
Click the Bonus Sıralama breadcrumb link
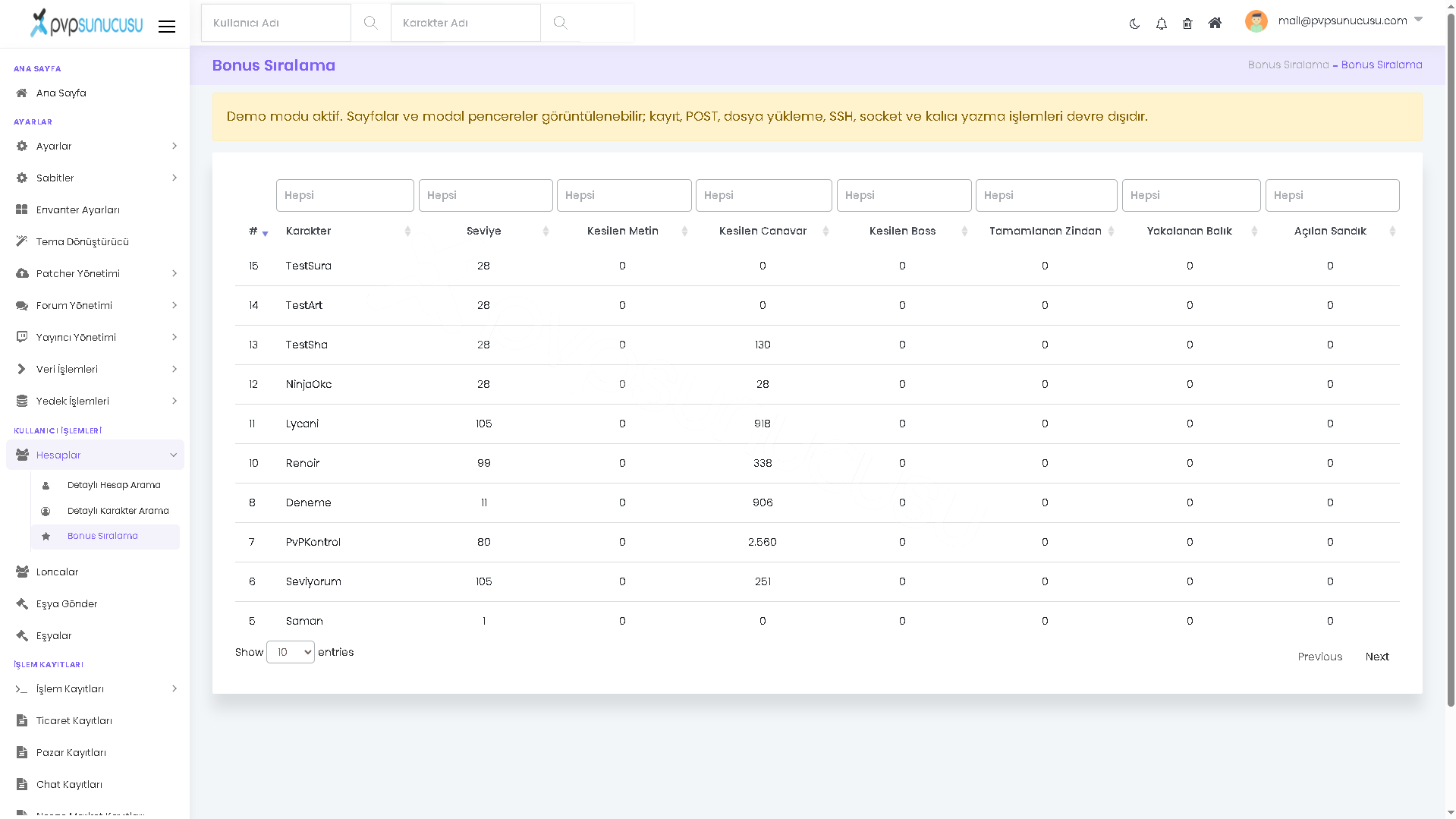tap(1288, 65)
